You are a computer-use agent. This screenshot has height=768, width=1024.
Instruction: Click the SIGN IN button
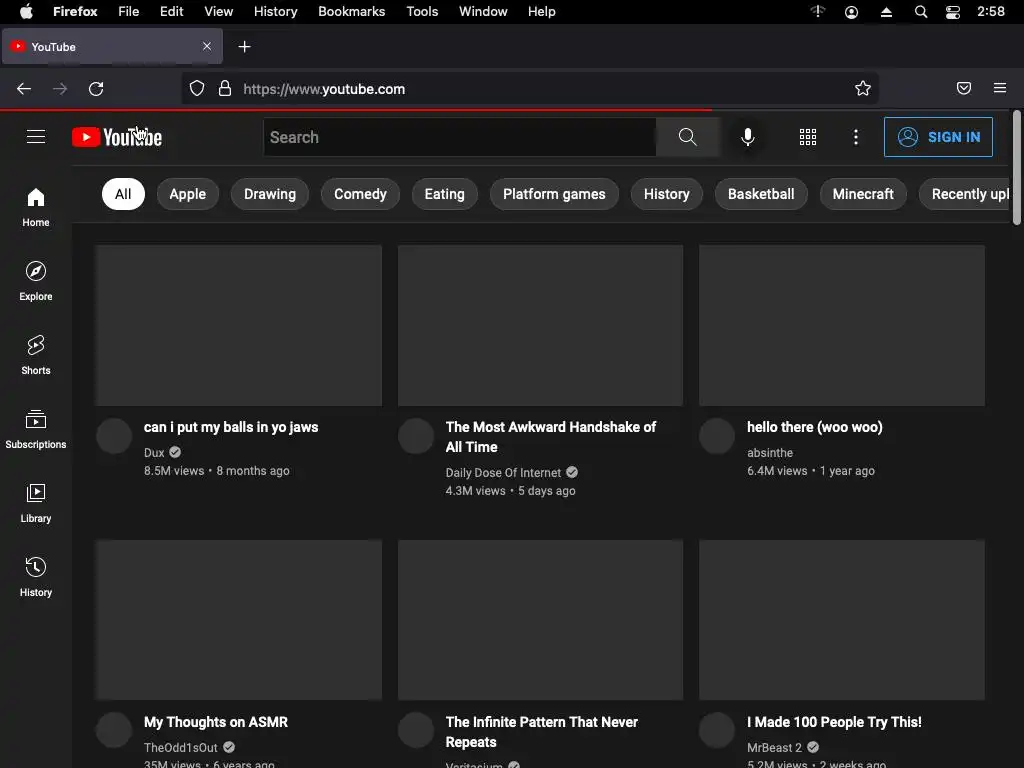[938, 137]
